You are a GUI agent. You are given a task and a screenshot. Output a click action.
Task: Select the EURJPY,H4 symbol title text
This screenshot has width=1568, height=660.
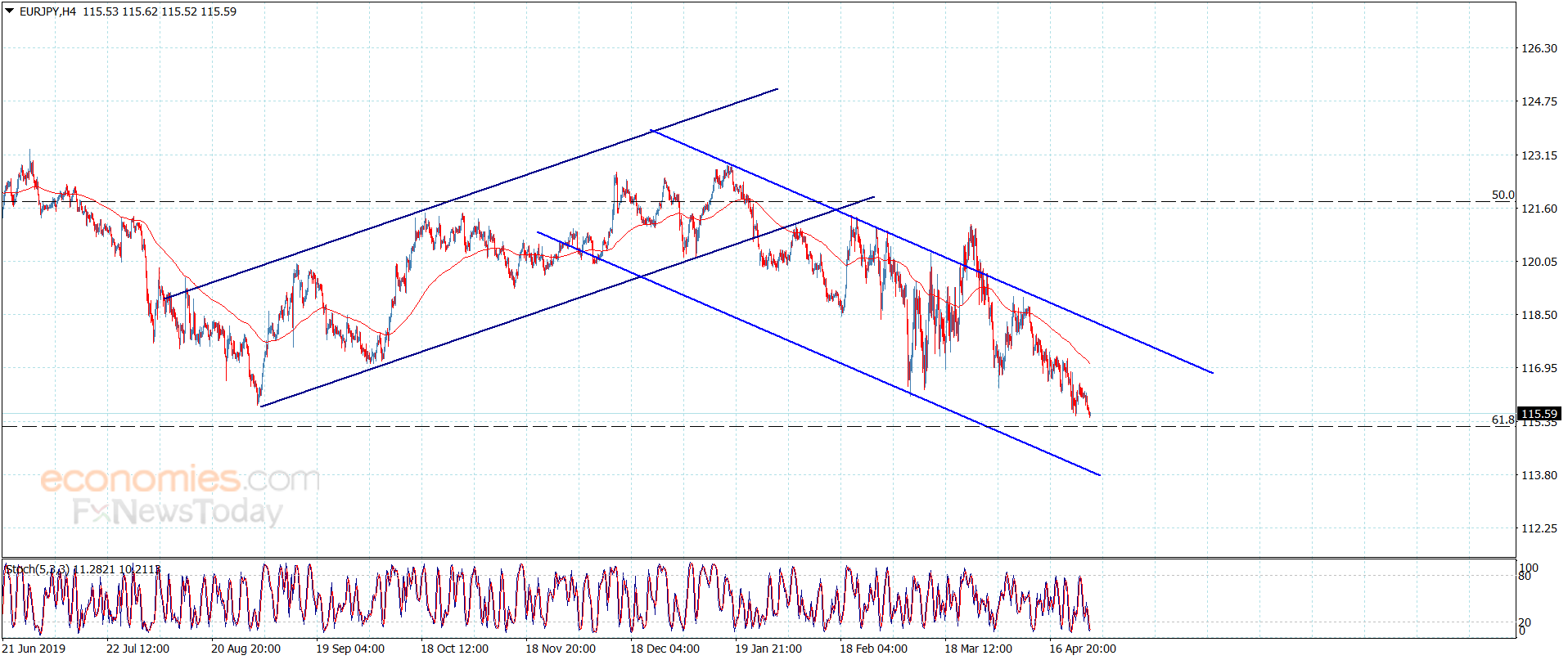click(48, 11)
